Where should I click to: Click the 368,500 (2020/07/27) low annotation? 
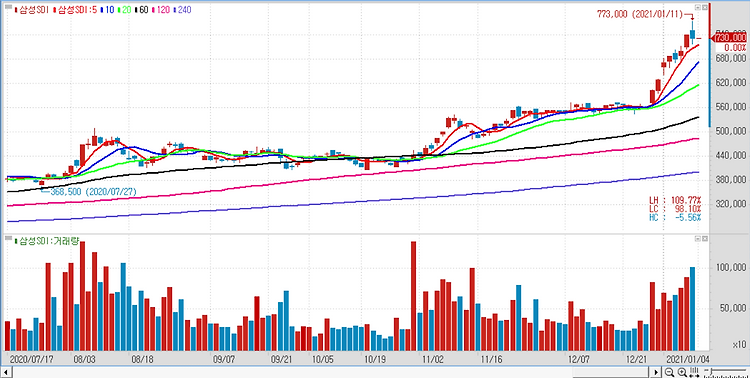(x=92, y=191)
